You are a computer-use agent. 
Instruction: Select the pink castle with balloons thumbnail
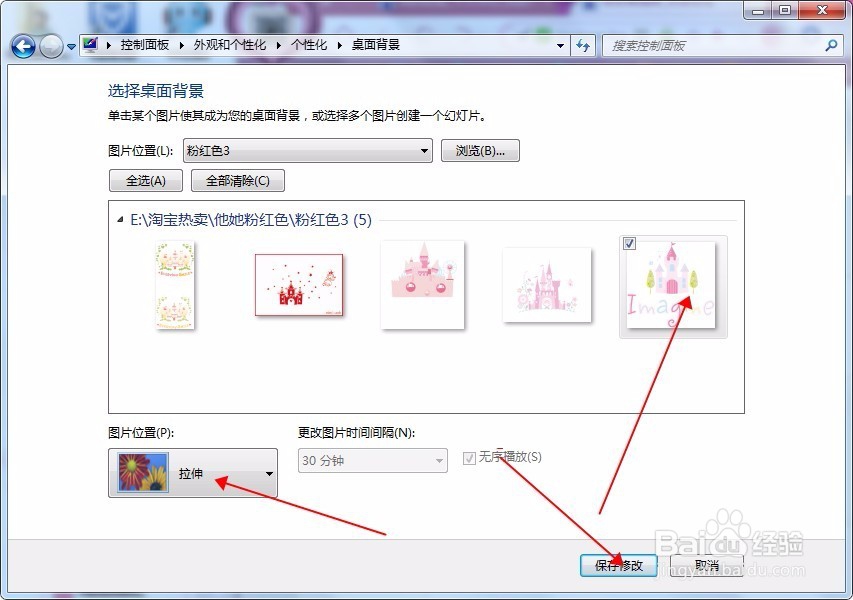click(x=422, y=285)
